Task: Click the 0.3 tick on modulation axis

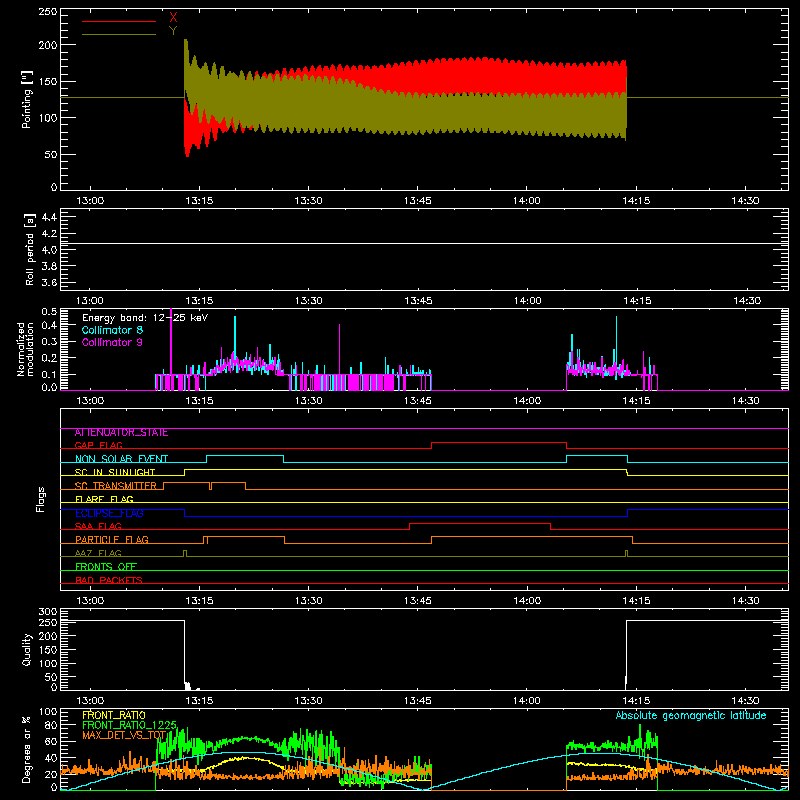Action: [x=49, y=341]
